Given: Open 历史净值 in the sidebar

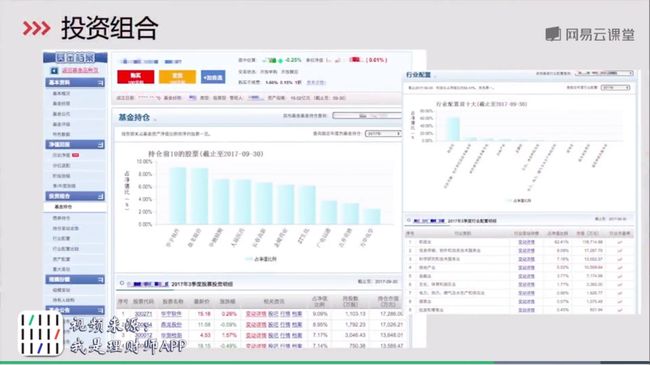Looking at the screenshot, I should (61, 155).
